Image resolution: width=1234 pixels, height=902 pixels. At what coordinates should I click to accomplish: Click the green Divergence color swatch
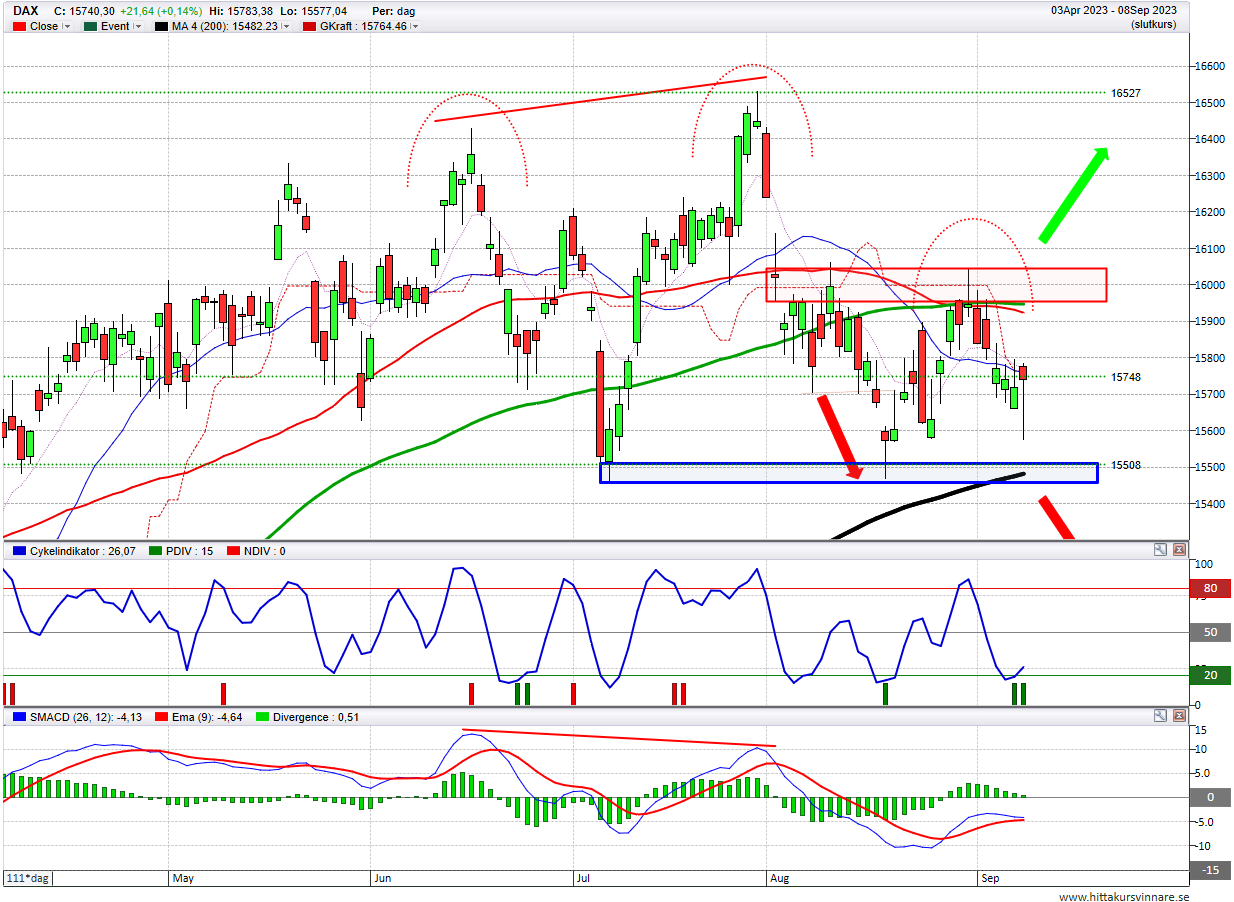[x=264, y=717]
